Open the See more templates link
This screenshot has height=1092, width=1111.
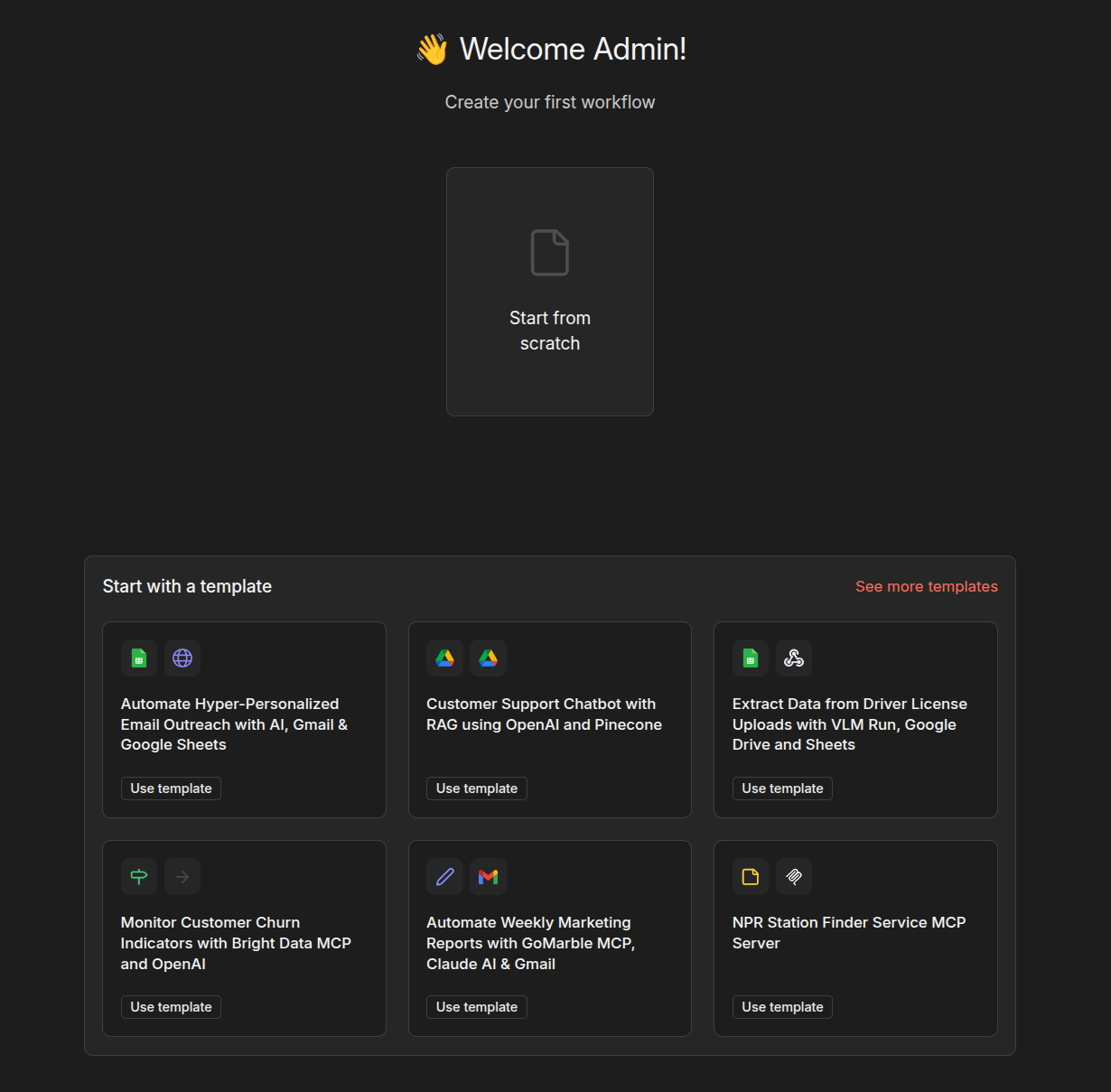[x=926, y=587]
